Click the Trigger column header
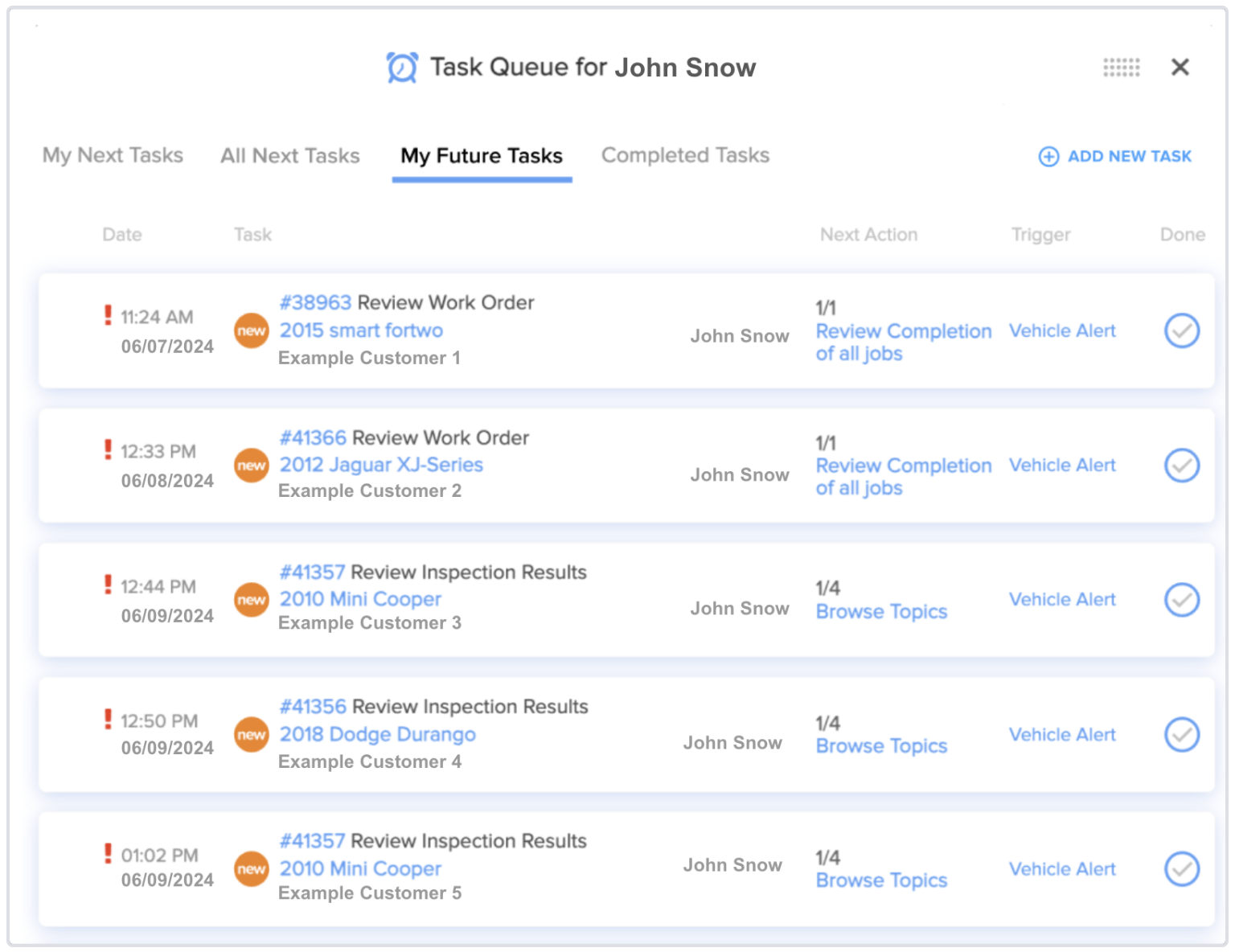The image size is (1235, 952). coord(1040,234)
